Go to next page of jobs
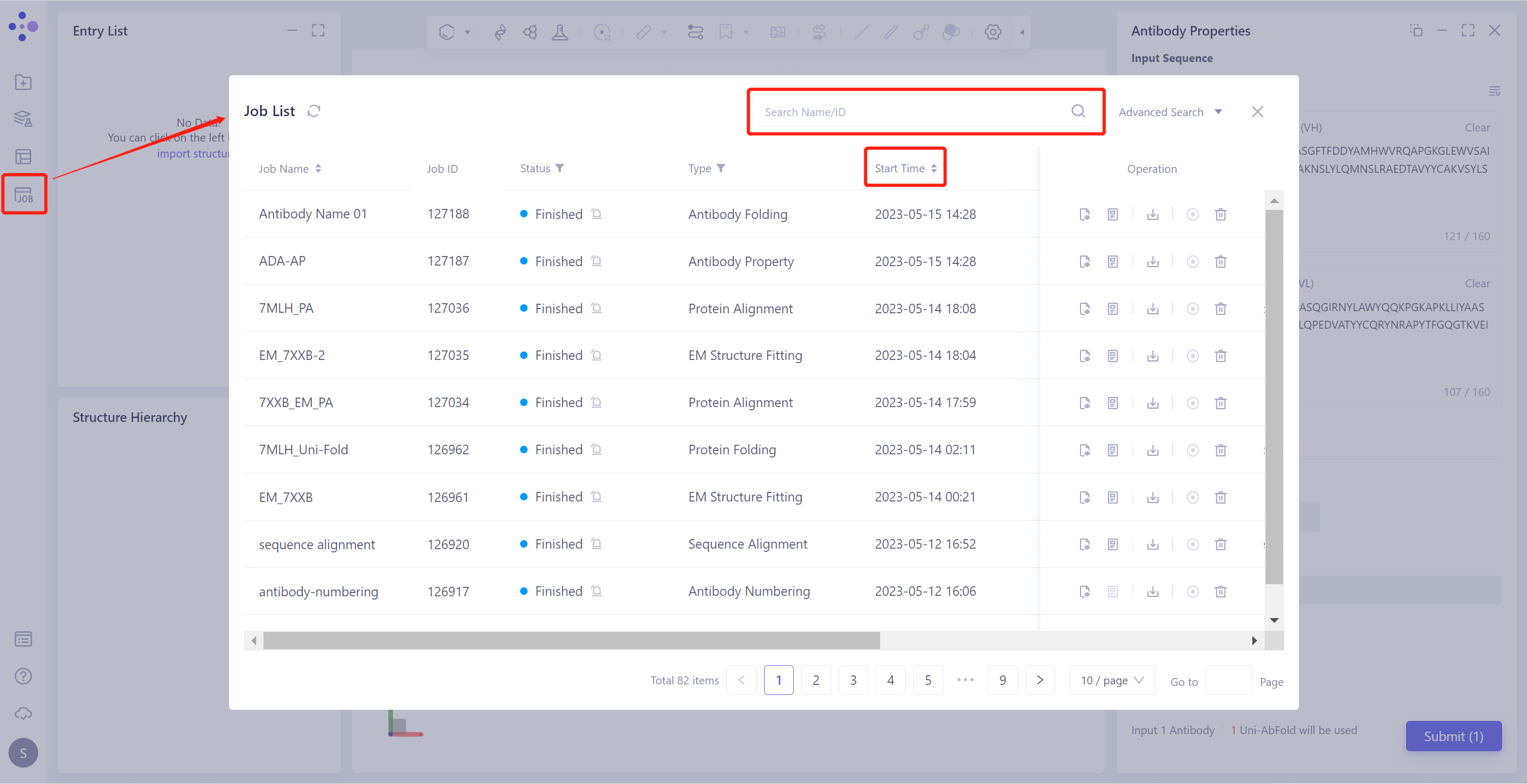This screenshot has height=784, width=1527. (1039, 680)
